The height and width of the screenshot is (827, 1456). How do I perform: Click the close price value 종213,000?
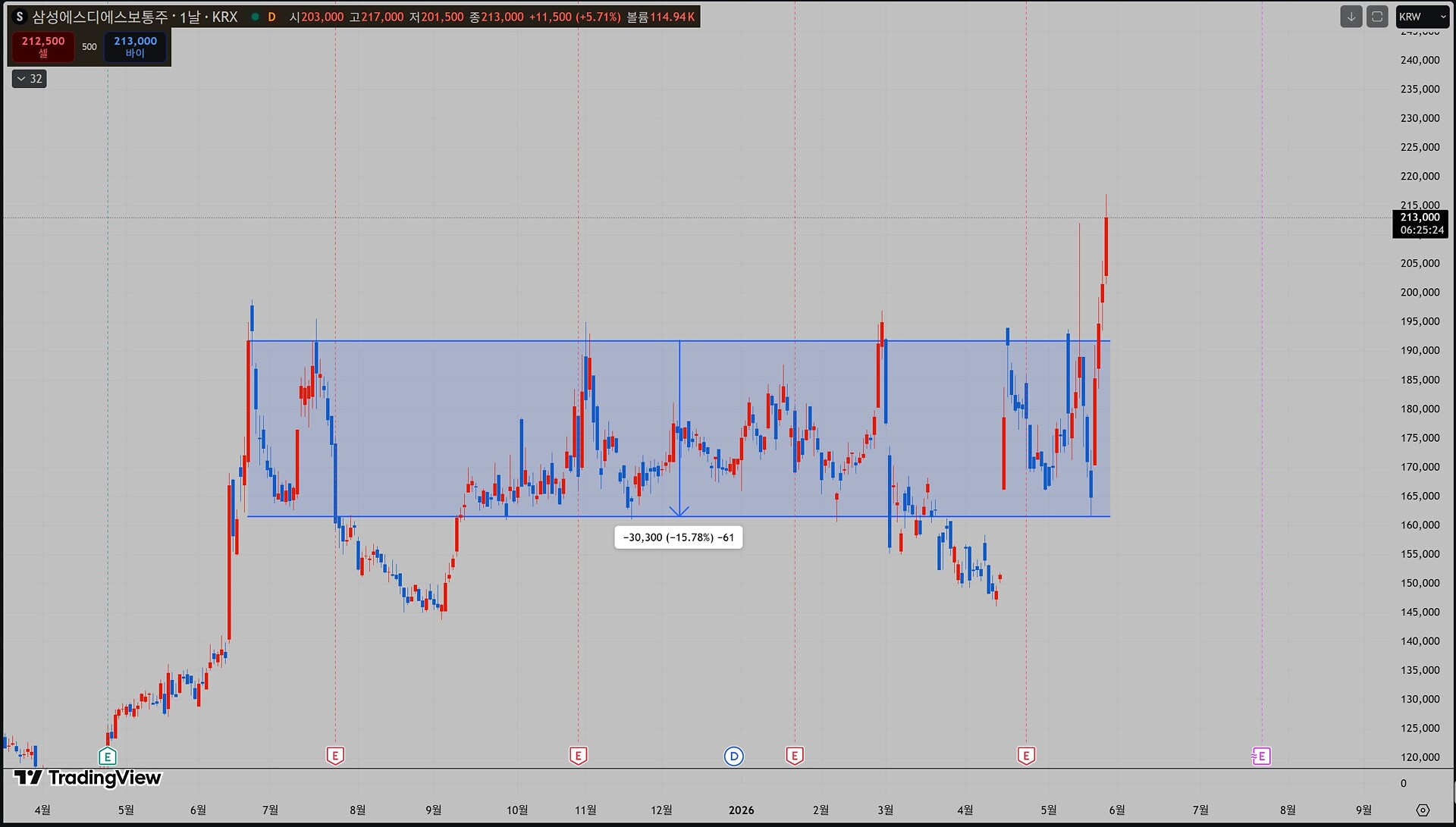496,17
